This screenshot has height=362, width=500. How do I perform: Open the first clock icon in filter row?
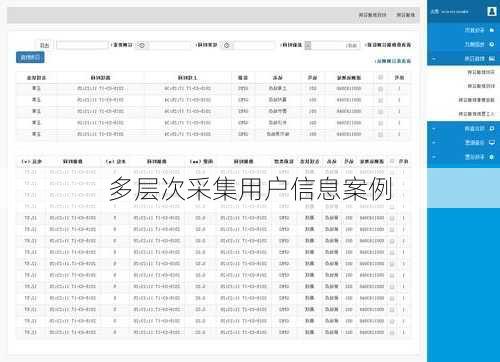point(142,45)
